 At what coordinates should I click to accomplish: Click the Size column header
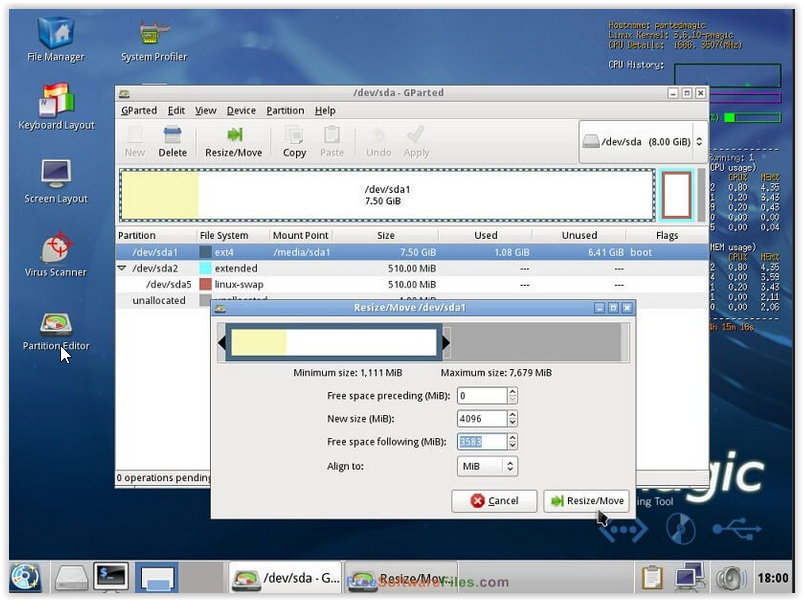click(x=386, y=235)
